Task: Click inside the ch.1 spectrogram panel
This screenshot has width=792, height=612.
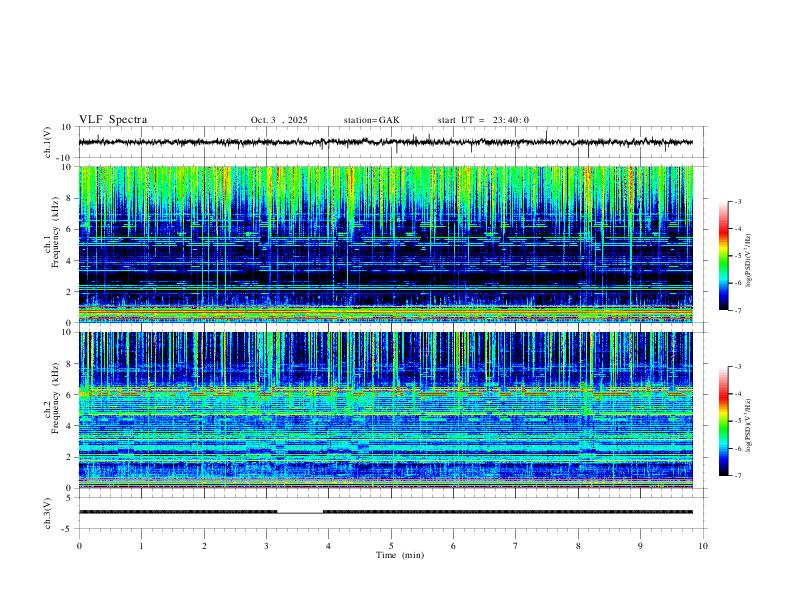Action: (x=386, y=244)
